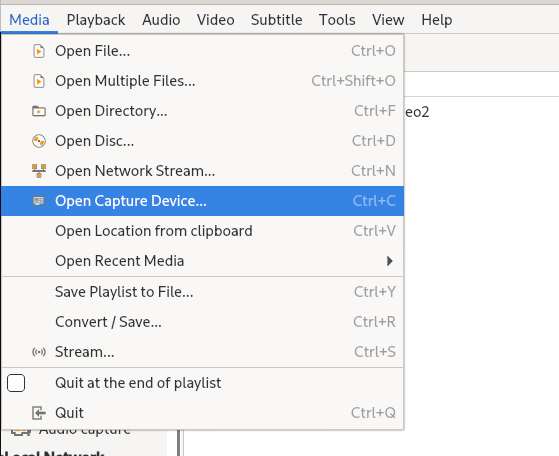Open the Playback menu

coord(96,20)
